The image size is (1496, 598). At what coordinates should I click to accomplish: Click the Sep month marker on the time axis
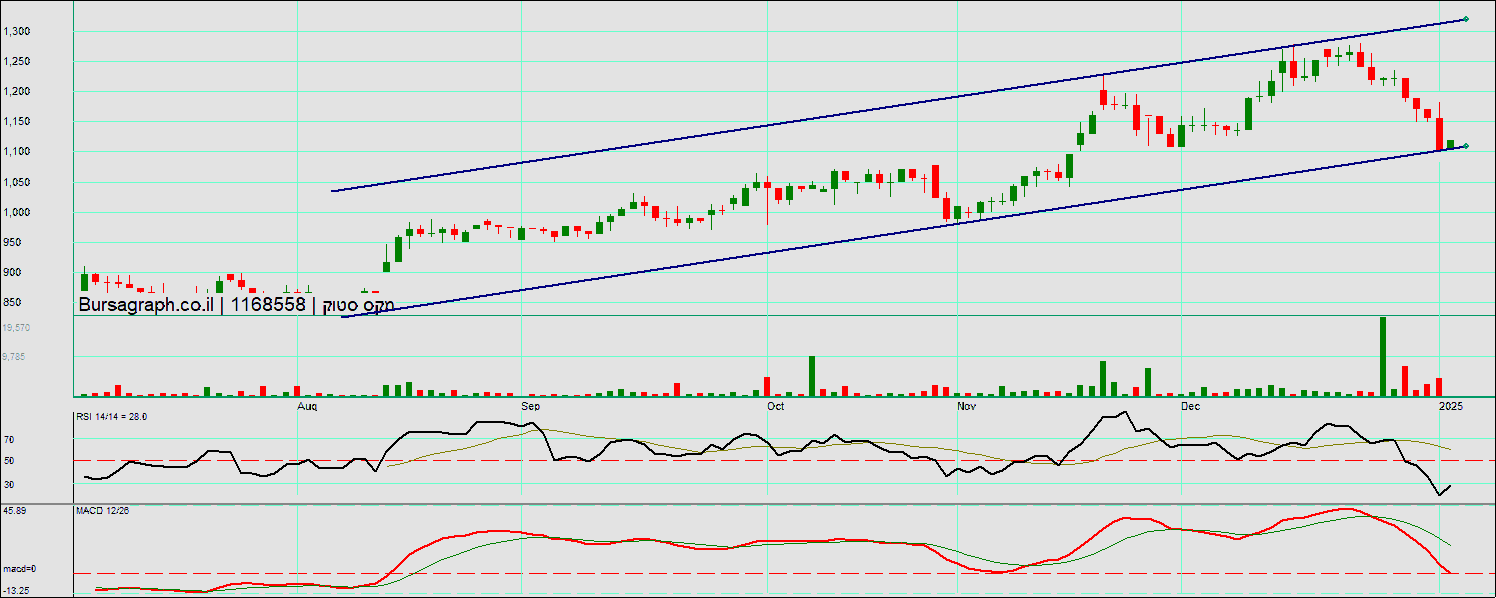530,407
